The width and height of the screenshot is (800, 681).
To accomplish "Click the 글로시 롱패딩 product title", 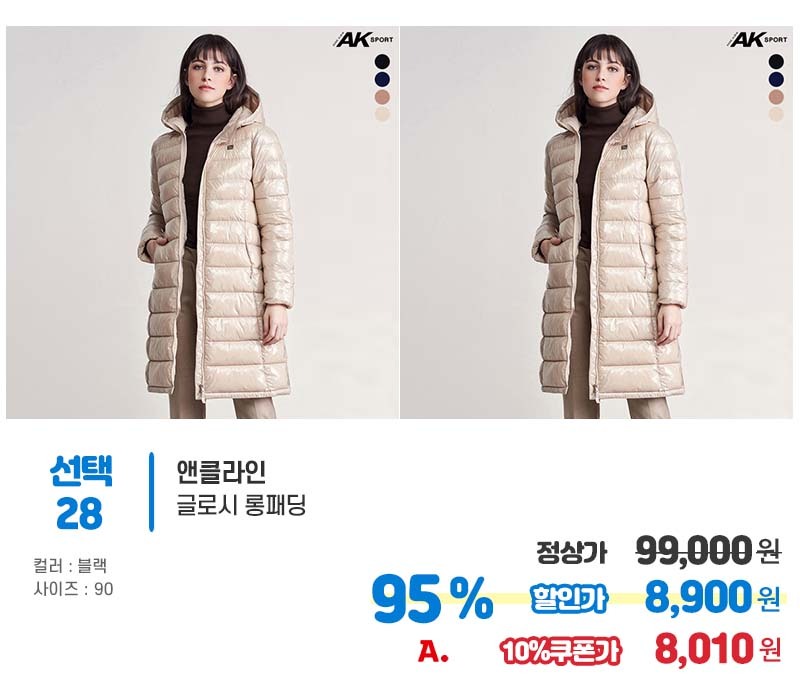I will click(x=241, y=505).
